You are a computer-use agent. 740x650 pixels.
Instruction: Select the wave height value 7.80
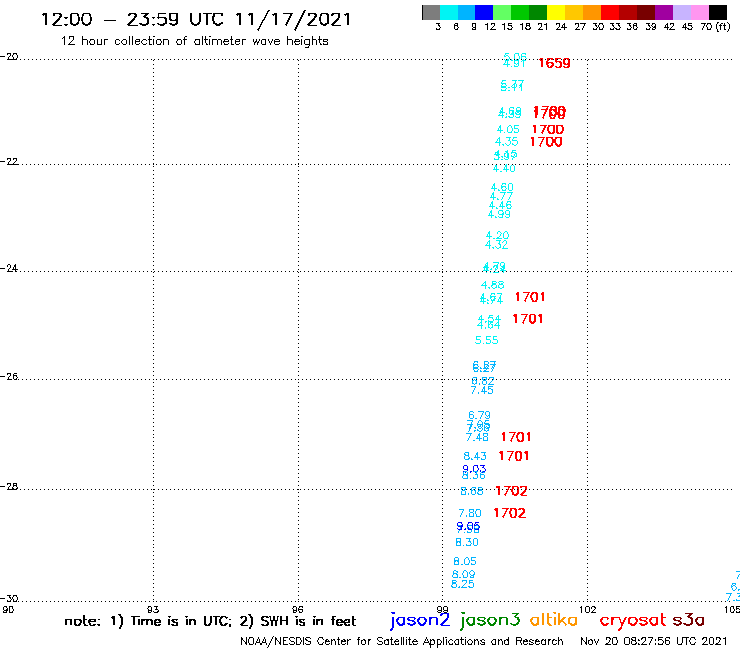click(x=470, y=513)
